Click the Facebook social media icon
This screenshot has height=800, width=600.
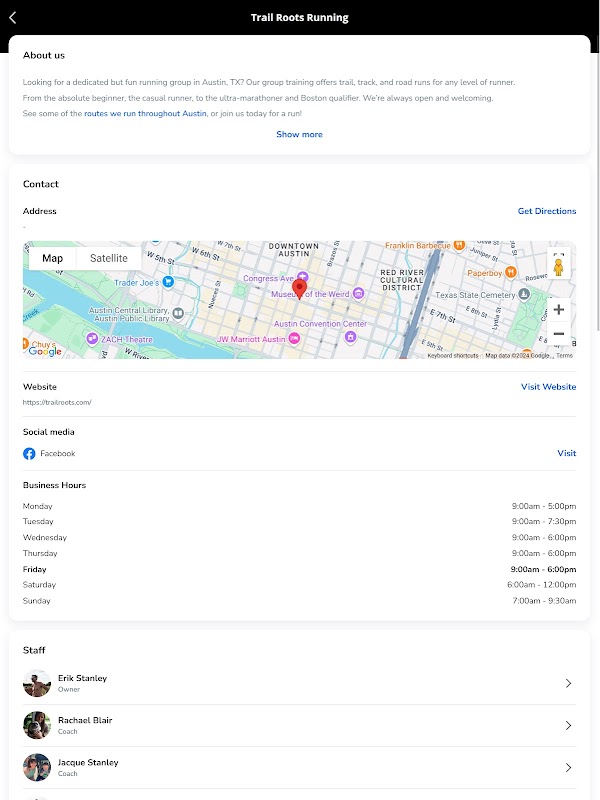tap(29, 453)
